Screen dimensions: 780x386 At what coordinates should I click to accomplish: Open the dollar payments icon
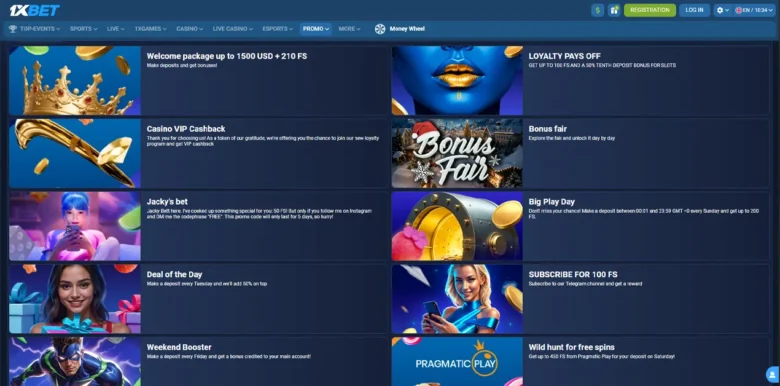(597, 10)
